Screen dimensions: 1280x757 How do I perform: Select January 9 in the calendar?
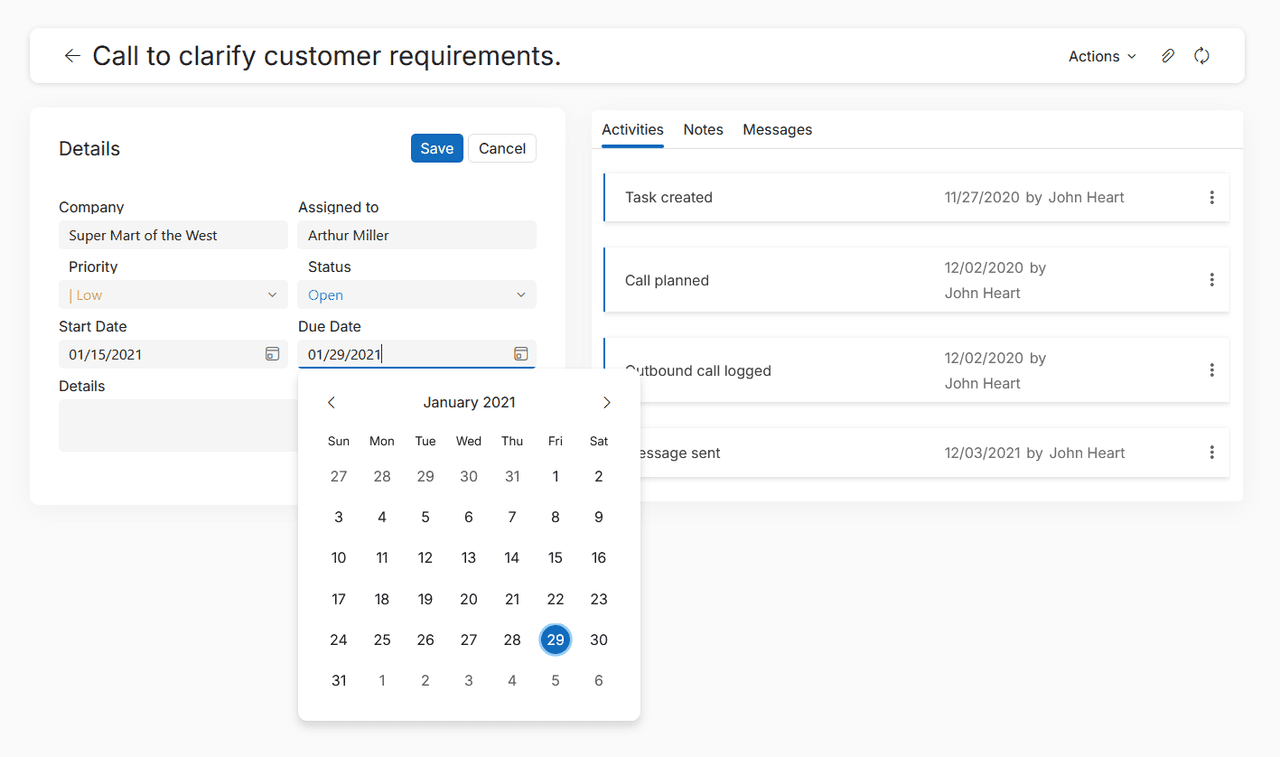pos(599,517)
